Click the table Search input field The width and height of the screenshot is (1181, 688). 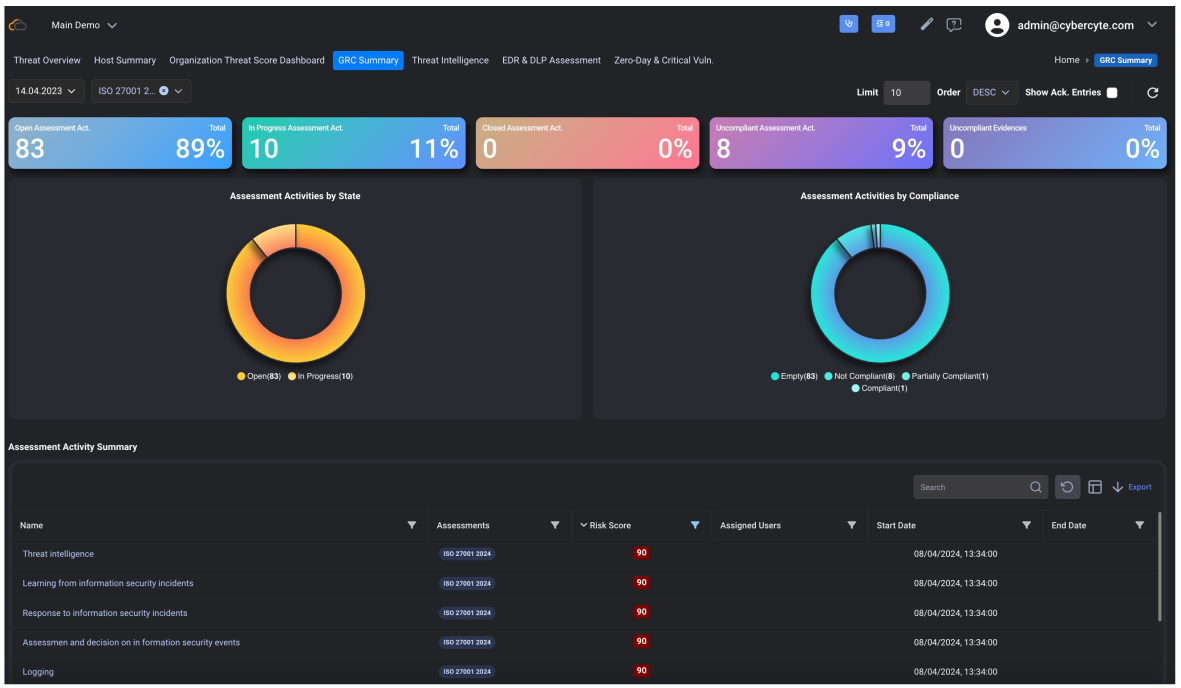tap(970, 487)
